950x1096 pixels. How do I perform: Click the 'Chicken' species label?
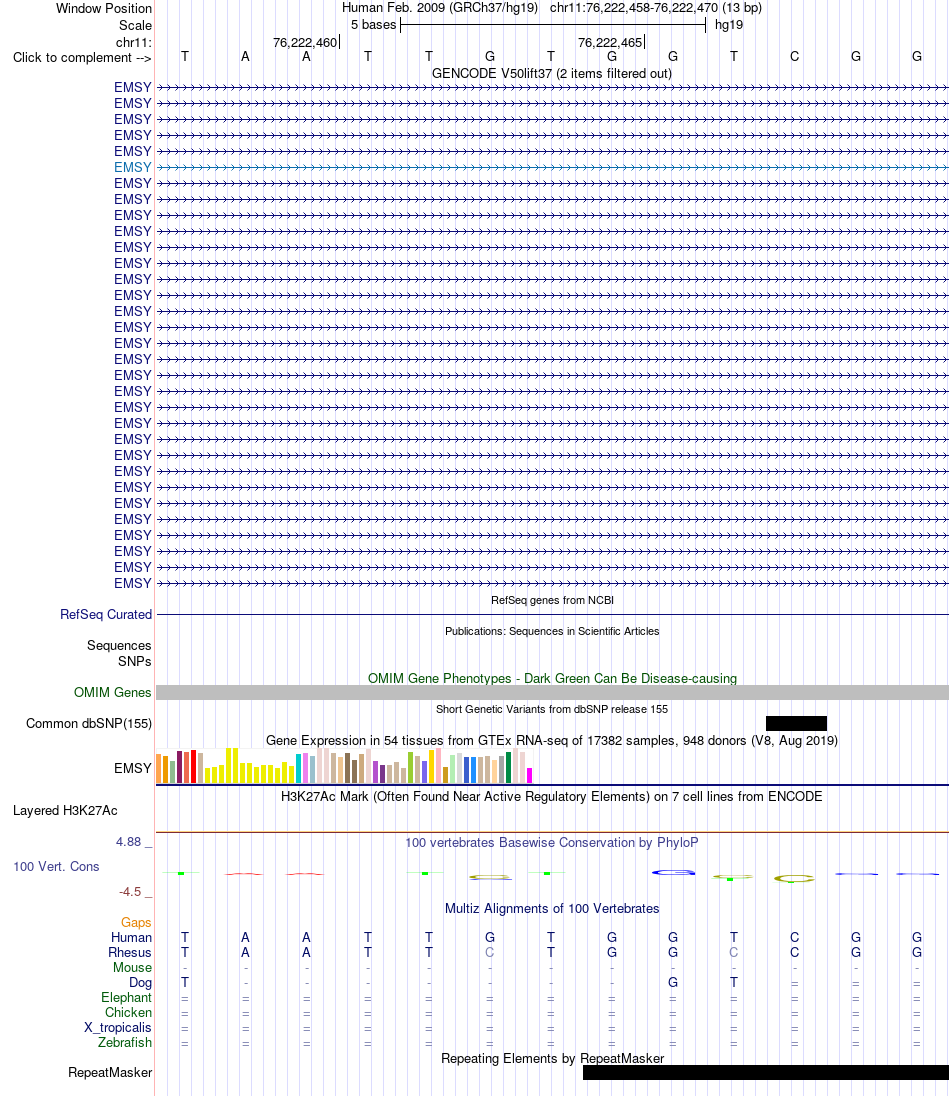(129, 1013)
